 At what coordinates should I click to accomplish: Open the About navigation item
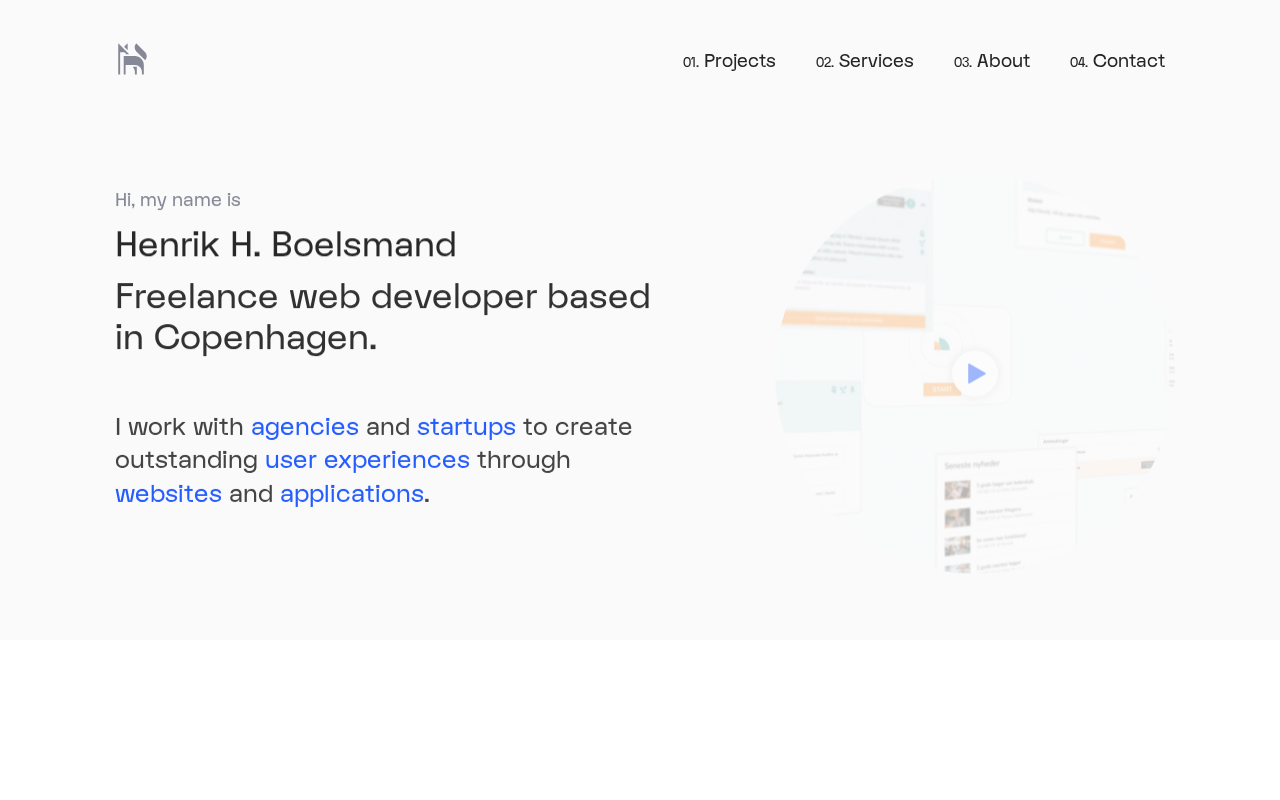pyautogui.click(x=992, y=61)
